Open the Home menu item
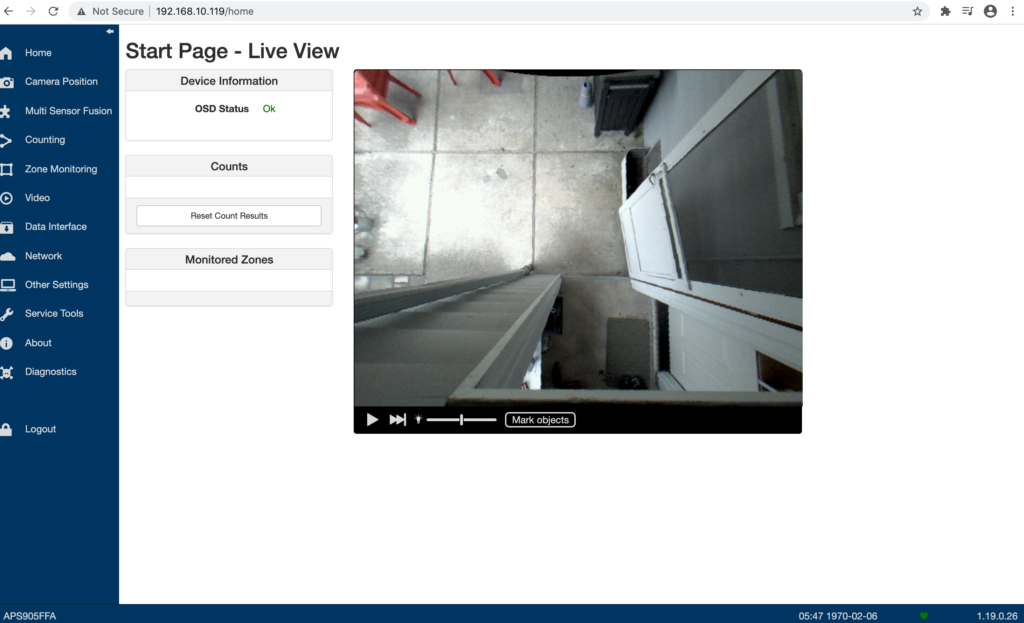The width and height of the screenshot is (1024, 623). (x=38, y=53)
